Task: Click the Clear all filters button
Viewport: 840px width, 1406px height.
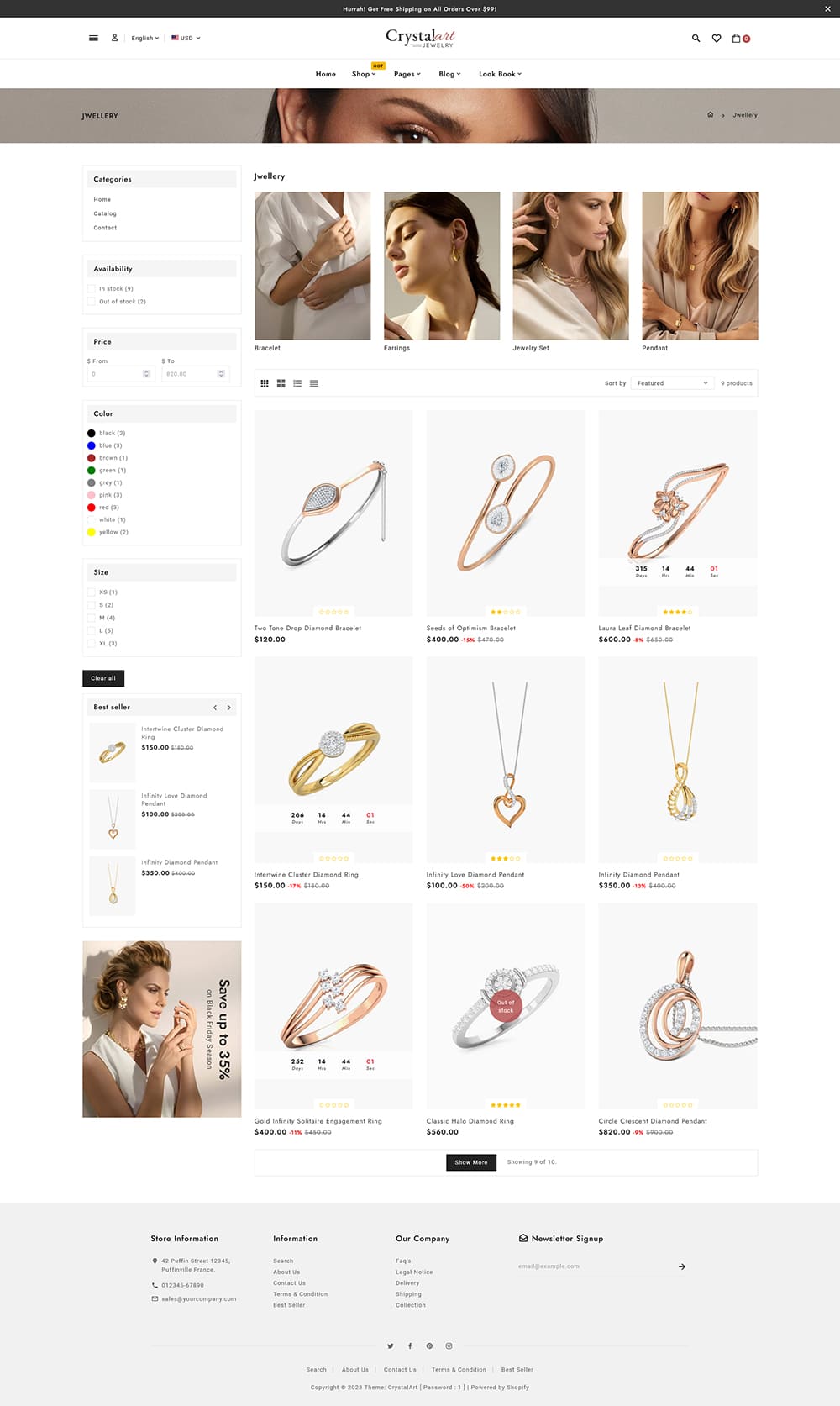Action: (103, 678)
